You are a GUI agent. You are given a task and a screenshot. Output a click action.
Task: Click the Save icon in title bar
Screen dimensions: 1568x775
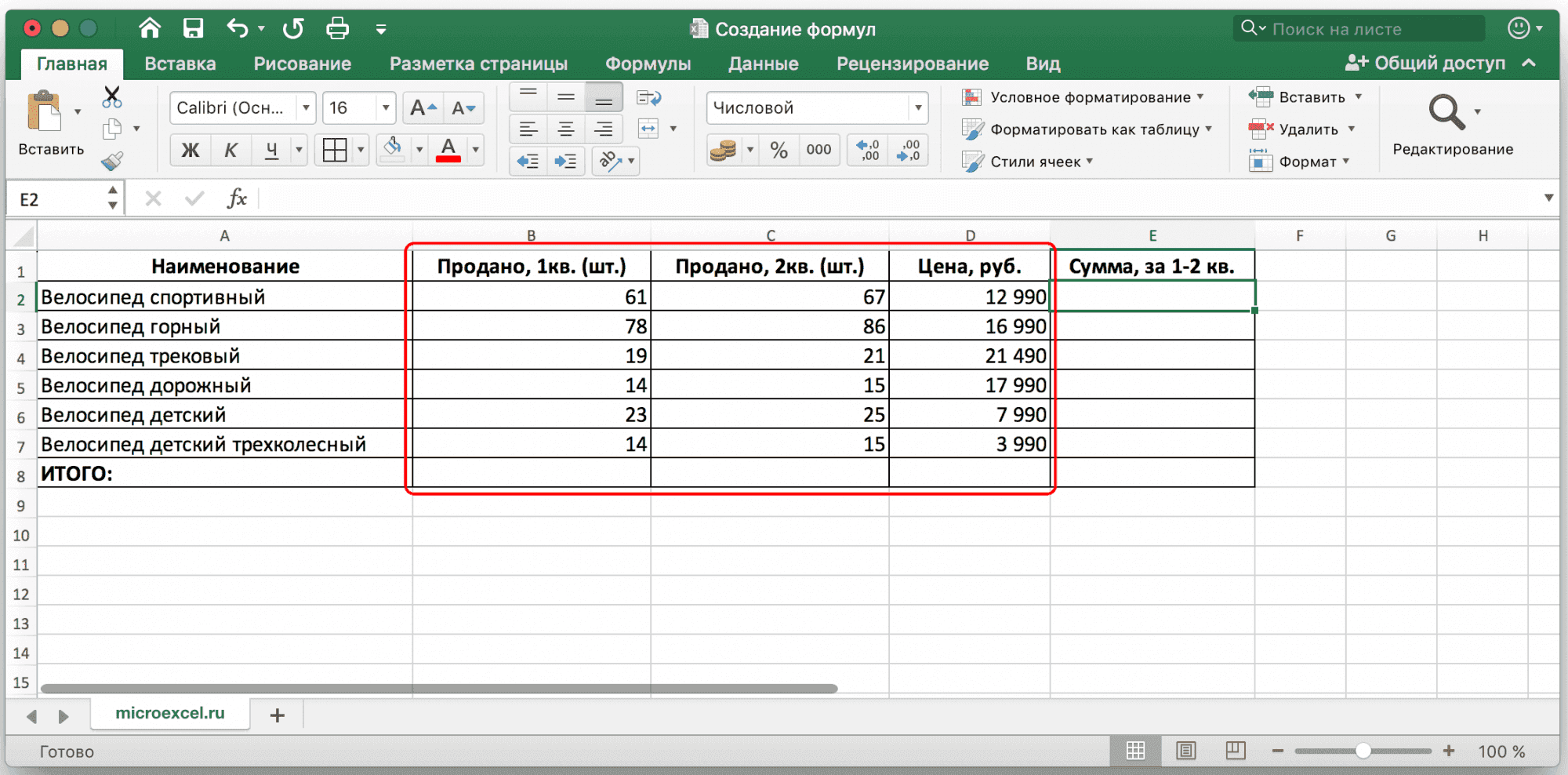(193, 29)
